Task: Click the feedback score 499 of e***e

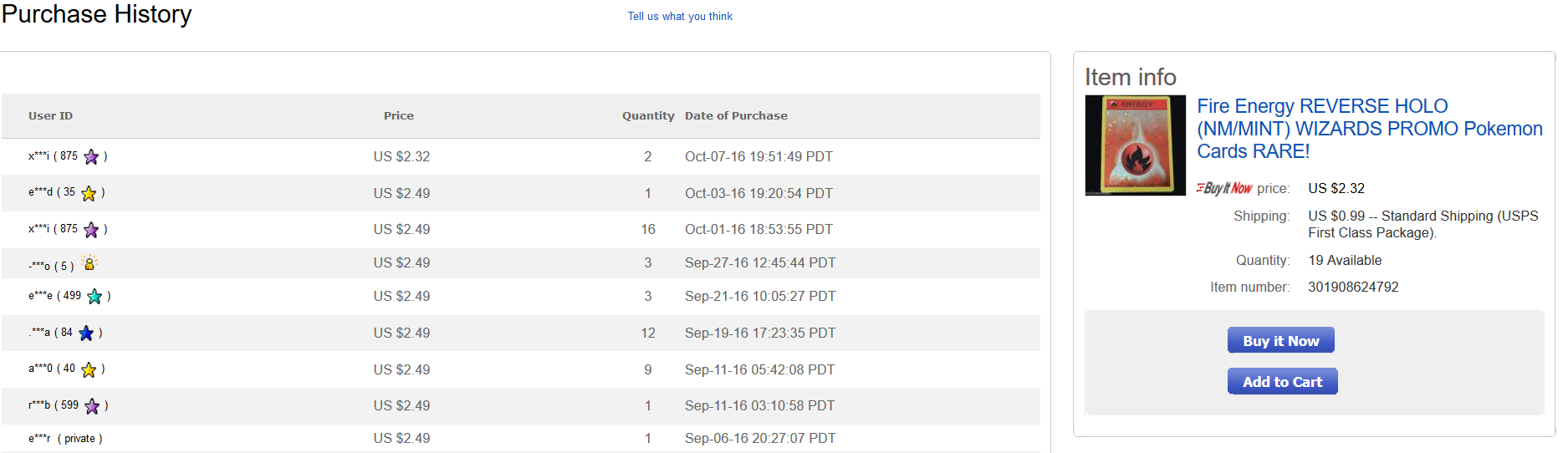Action: [72, 296]
